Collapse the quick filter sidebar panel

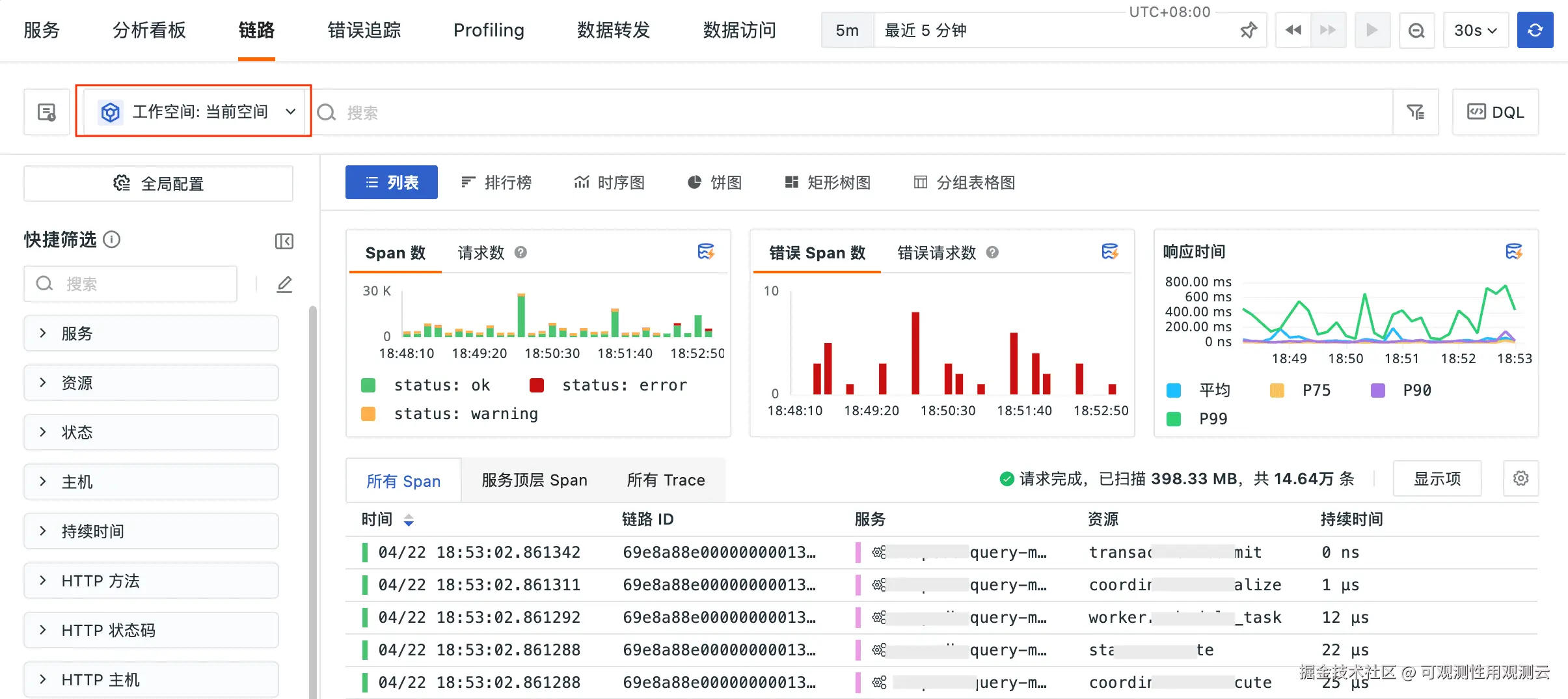(x=284, y=241)
